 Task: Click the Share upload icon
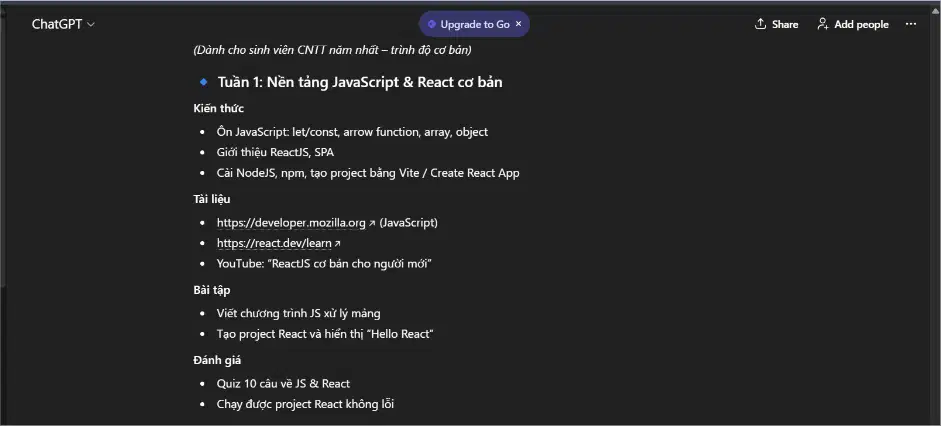pyautogui.click(x=760, y=24)
